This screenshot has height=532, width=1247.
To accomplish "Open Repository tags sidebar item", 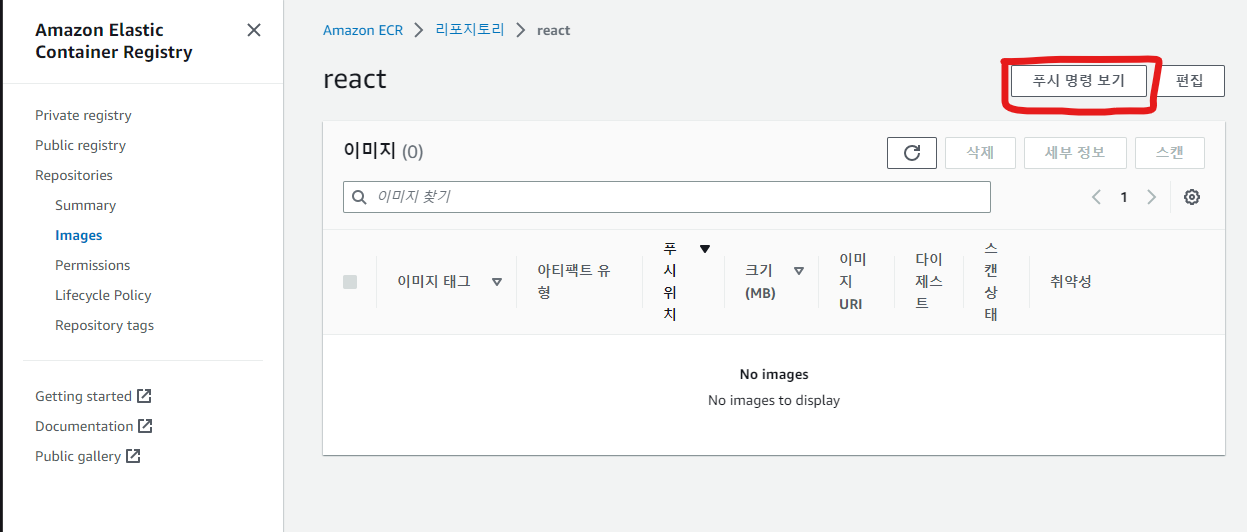I will (x=104, y=325).
